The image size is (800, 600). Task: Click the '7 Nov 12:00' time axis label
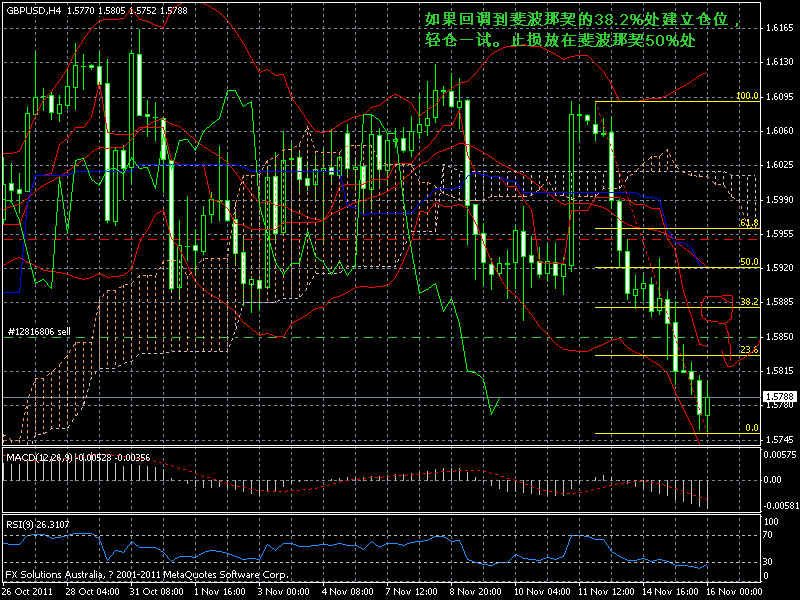coord(412,592)
